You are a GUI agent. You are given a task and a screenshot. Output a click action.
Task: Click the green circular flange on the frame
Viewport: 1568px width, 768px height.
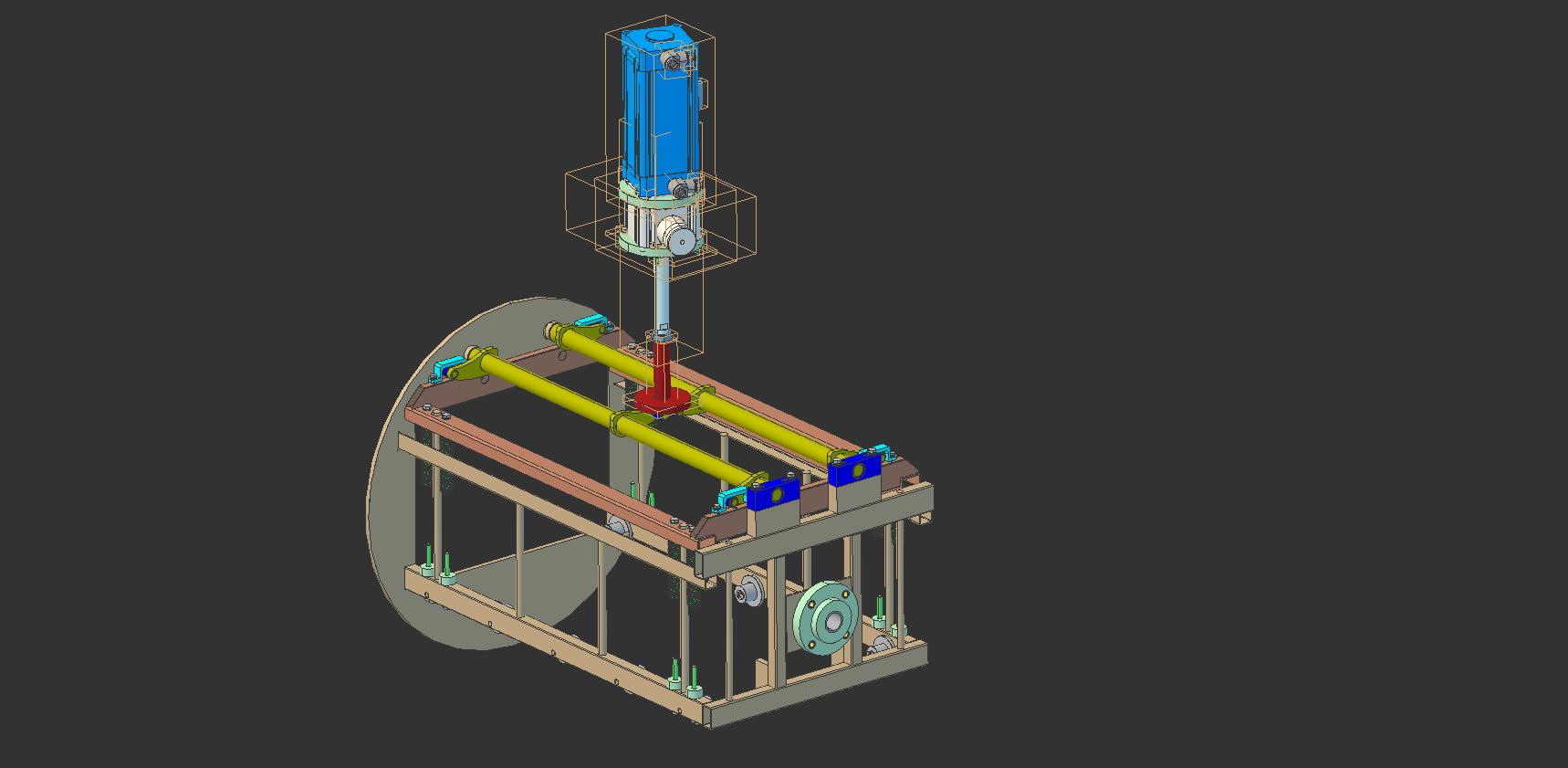[826, 620]
